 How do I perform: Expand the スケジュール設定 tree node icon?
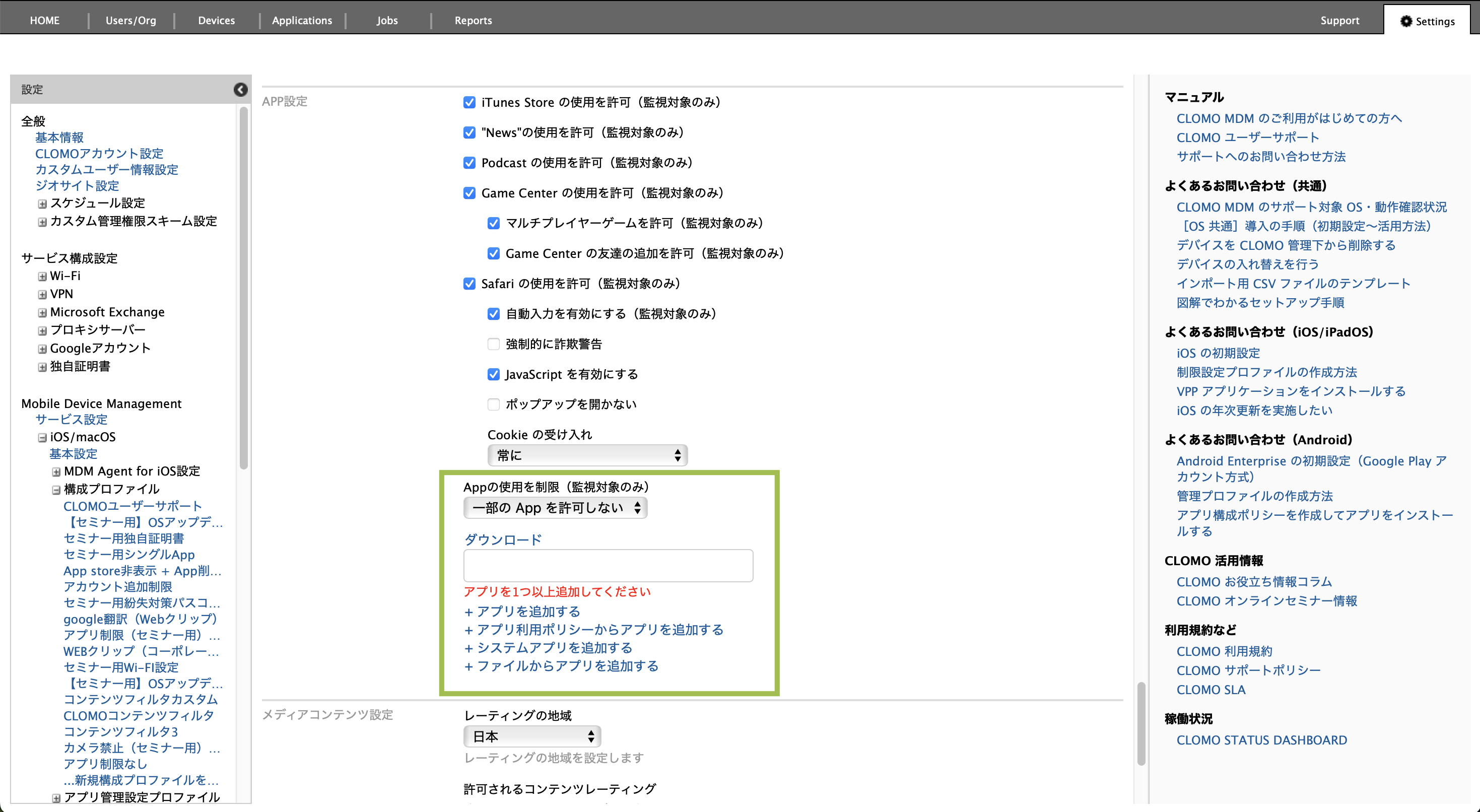click(42, 204)
